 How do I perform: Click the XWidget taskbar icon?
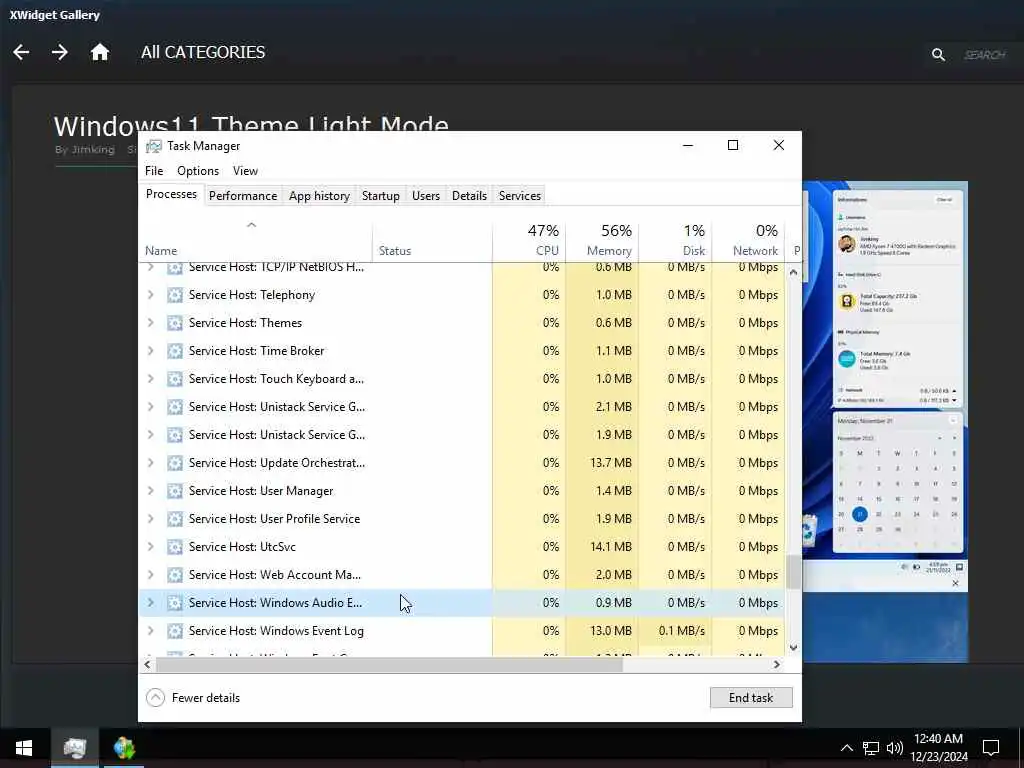pos(124,748)
